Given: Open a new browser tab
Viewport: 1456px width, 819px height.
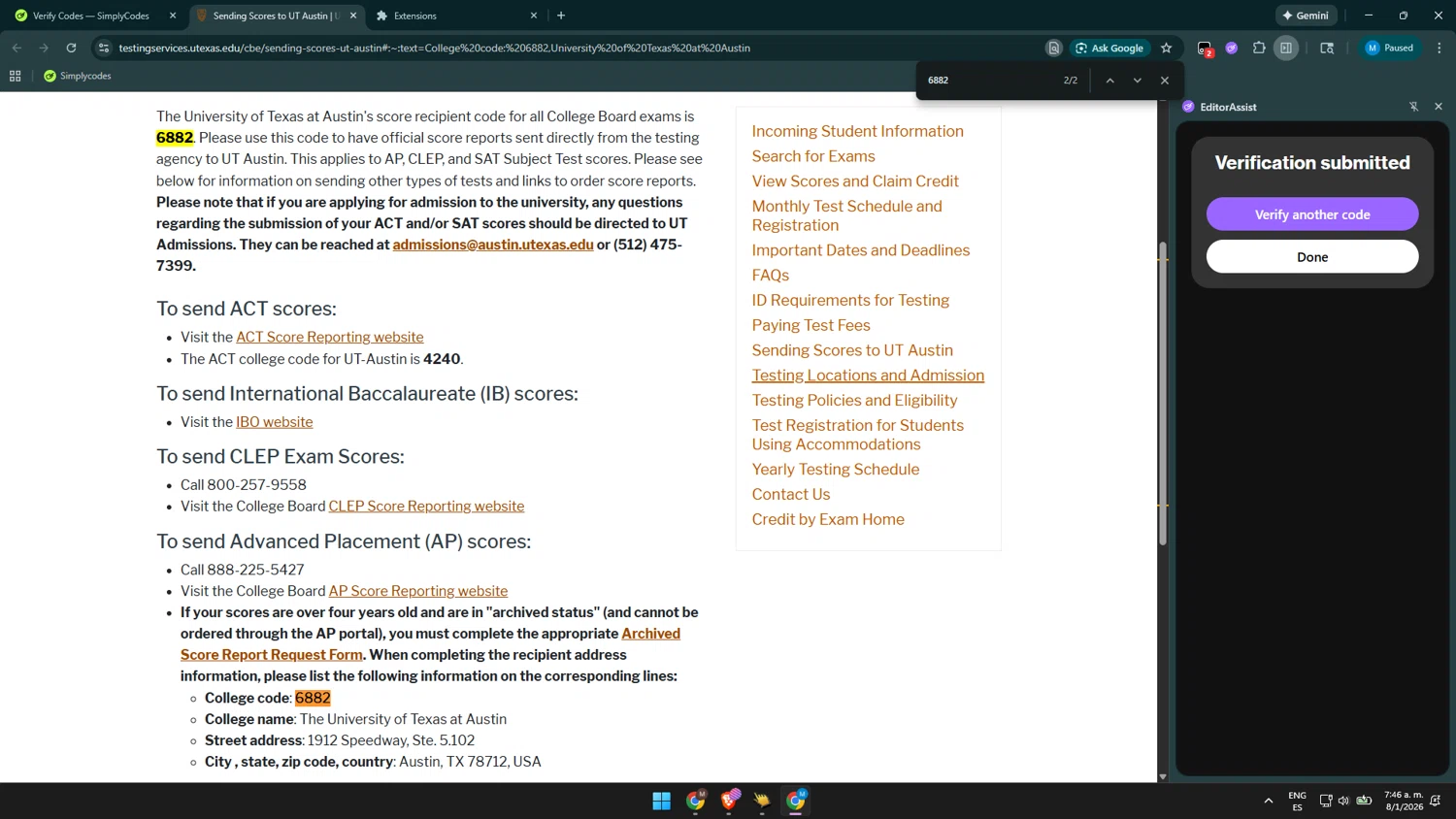Looking at the screenshot, I should (561, 16).
